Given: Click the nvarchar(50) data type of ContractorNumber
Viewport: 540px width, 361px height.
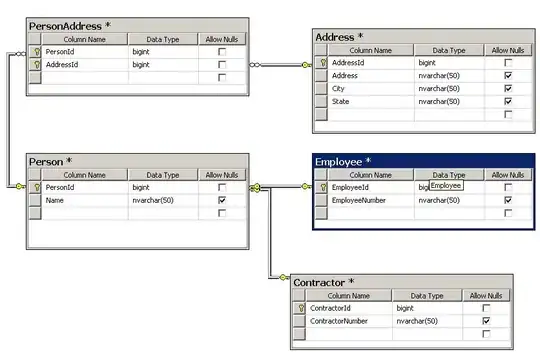Looking at the screenshot, I should tap(417, 321).
